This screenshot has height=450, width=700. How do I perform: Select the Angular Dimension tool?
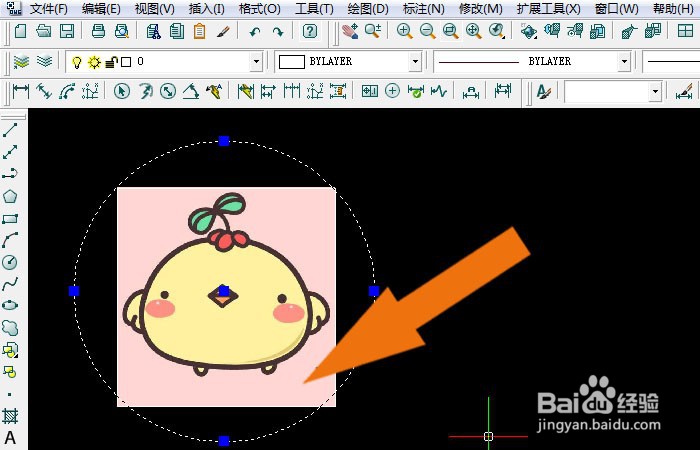coord(191,92)
